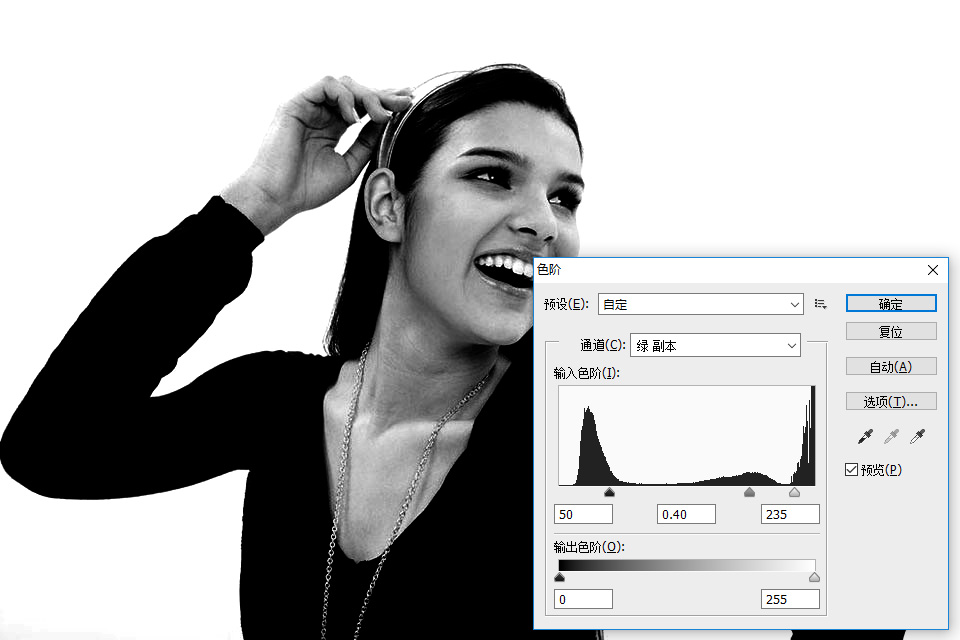Click the input highlight slider handle
This screenshot has height=640, width=960.
[x=794, y=492]
